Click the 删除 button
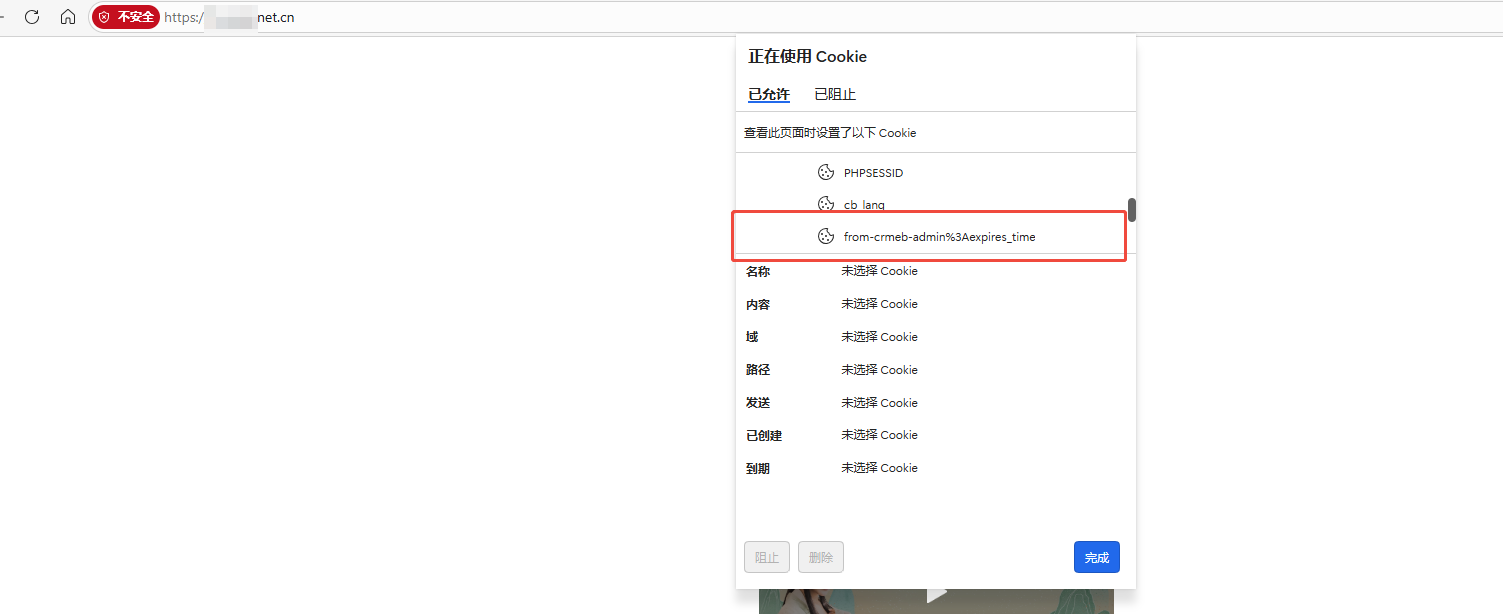1503x614 pixels. point(821,557)
